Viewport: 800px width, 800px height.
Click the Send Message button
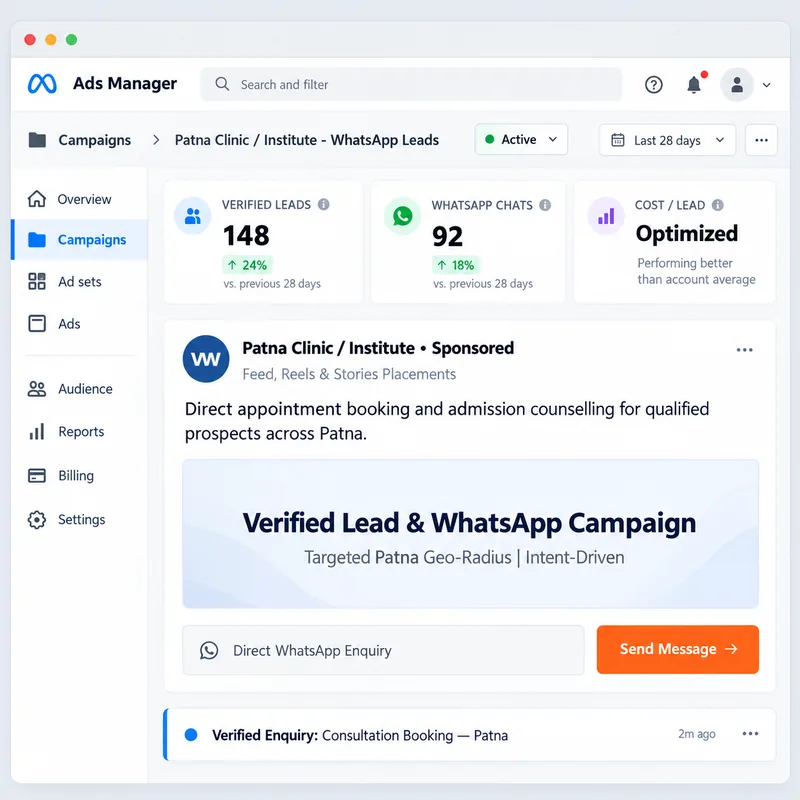[x=678, y=649]
